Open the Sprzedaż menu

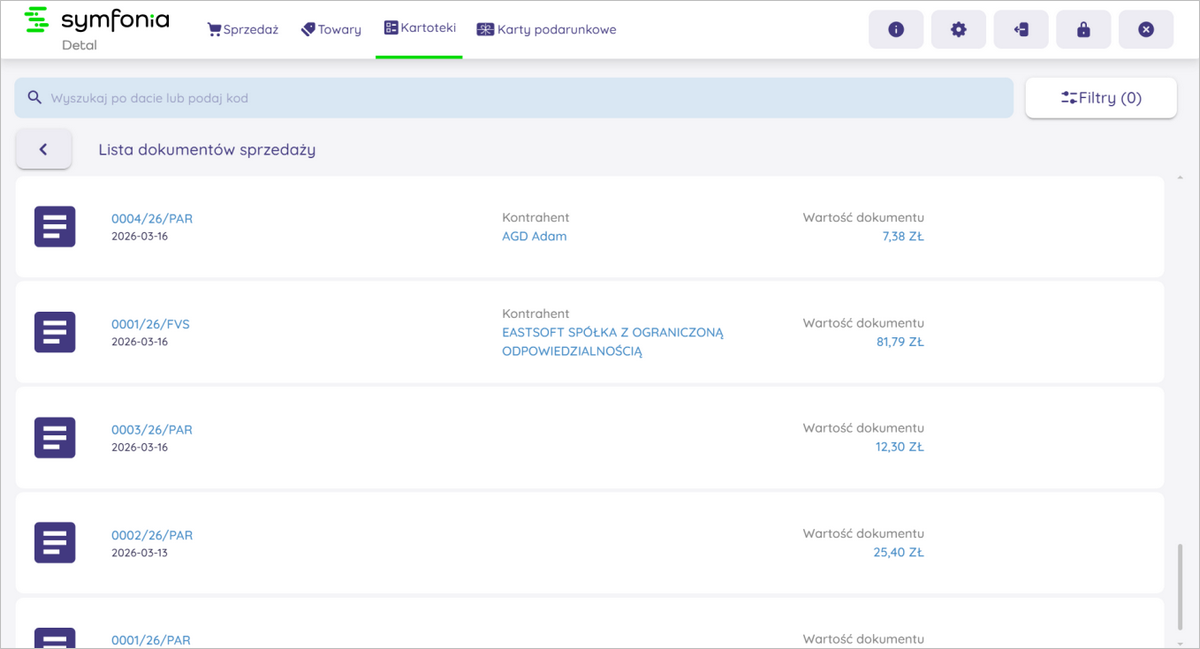[x=243, y=30]
